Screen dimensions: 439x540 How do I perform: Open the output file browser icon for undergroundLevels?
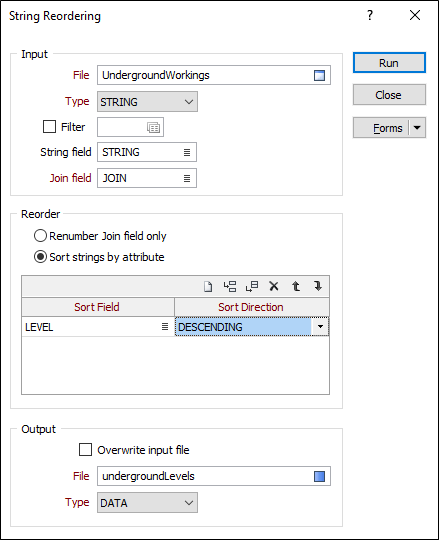[x=319, y=476]
